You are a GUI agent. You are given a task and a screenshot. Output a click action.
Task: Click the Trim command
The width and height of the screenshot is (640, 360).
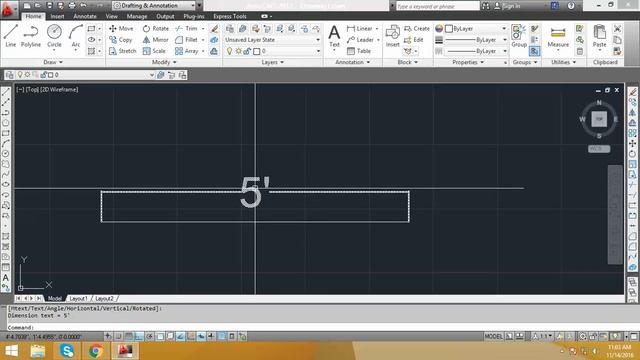coord(187,29)
